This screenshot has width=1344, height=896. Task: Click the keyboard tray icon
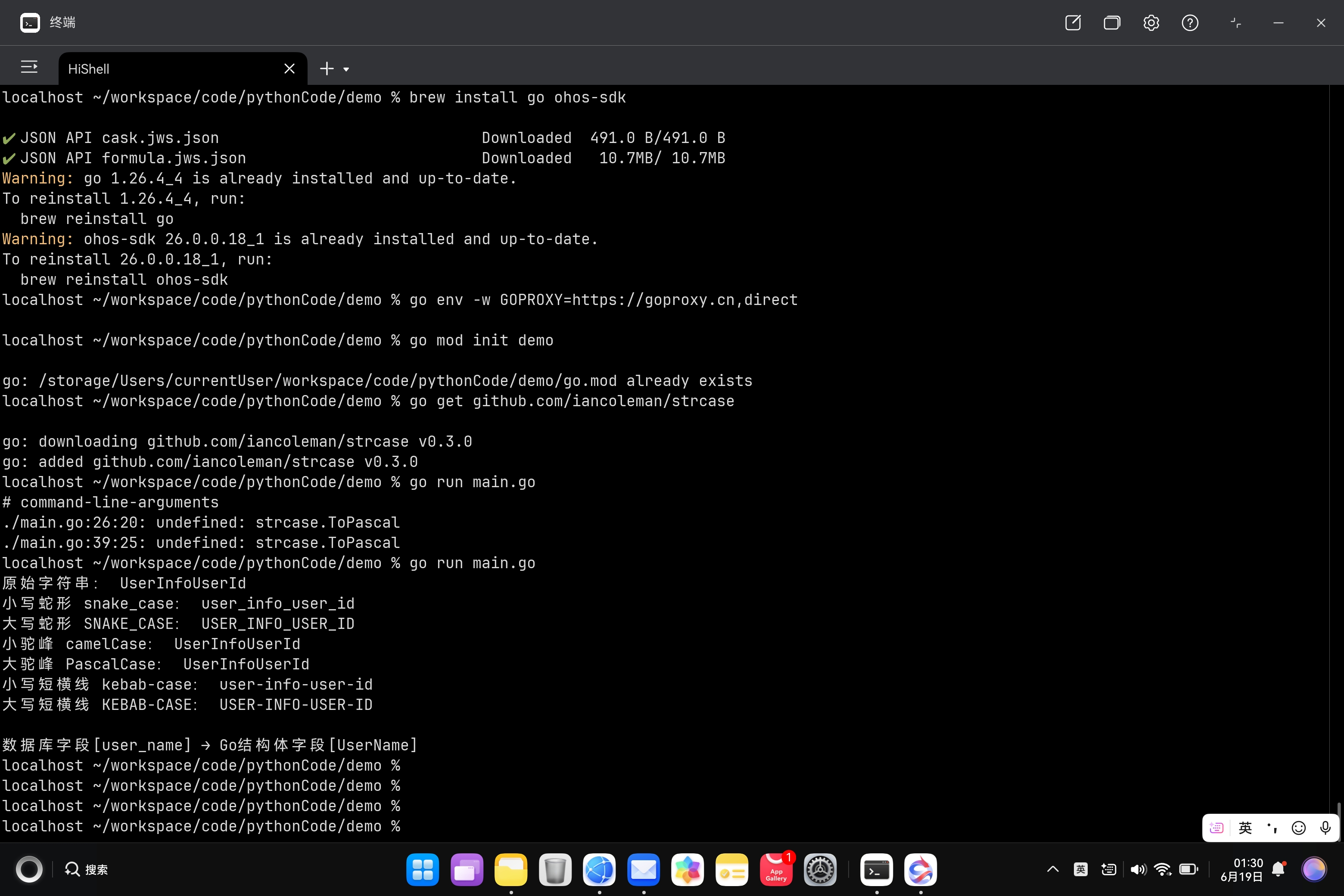click(x=1108, y=870)
